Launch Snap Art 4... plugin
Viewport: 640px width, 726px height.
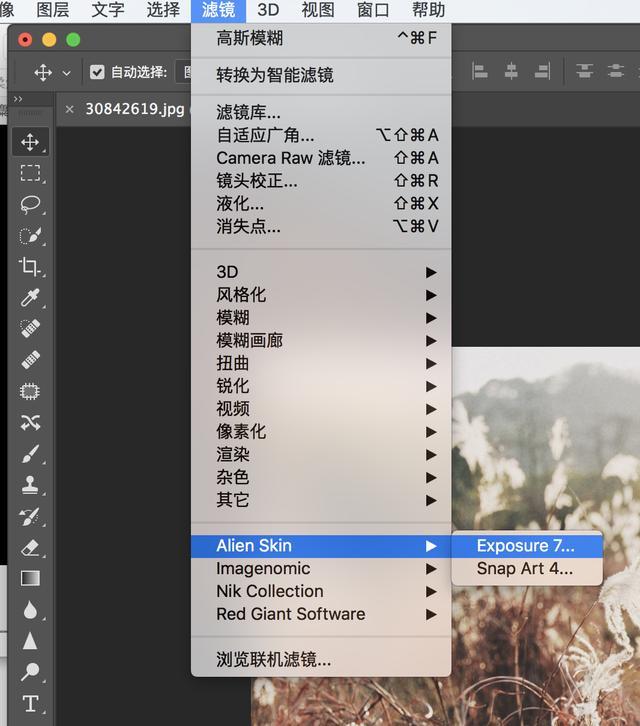pyautogui.click(x=527, y=569)
